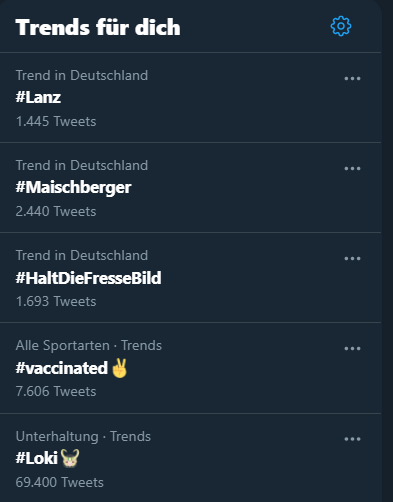Click 'Alle Sportarten · Trends' category label
This screenshot has width=393, height=502.
tap(89, 345)
